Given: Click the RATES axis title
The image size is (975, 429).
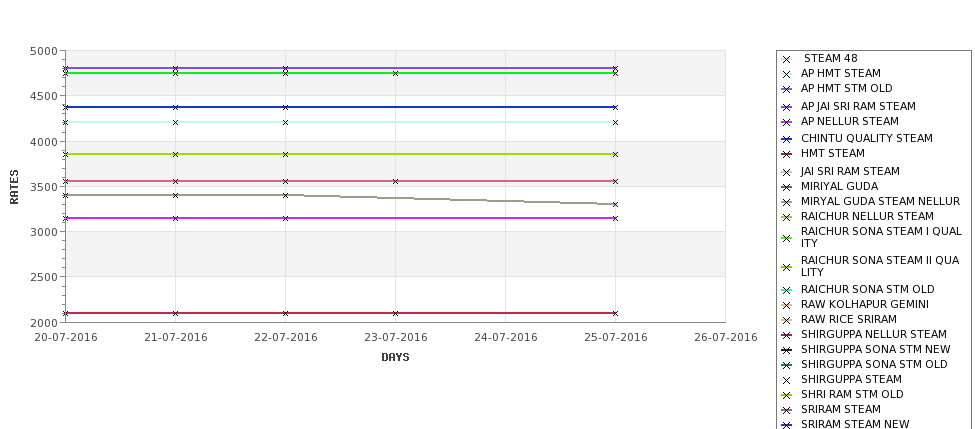Looking at the screenshot, I should coord(15,186).
